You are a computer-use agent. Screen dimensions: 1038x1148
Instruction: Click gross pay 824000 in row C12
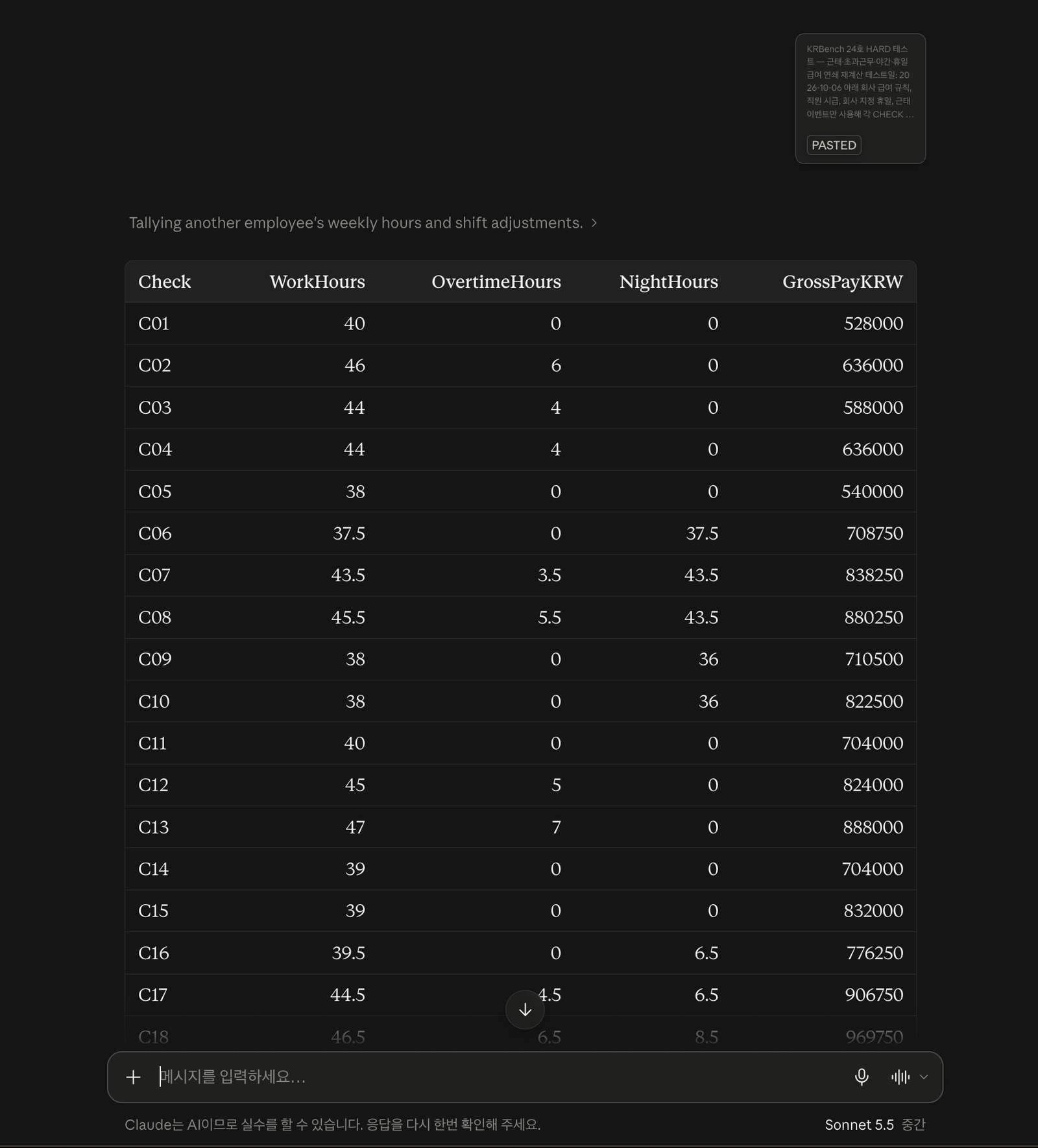pyautogui.click(x=873, y=785)
